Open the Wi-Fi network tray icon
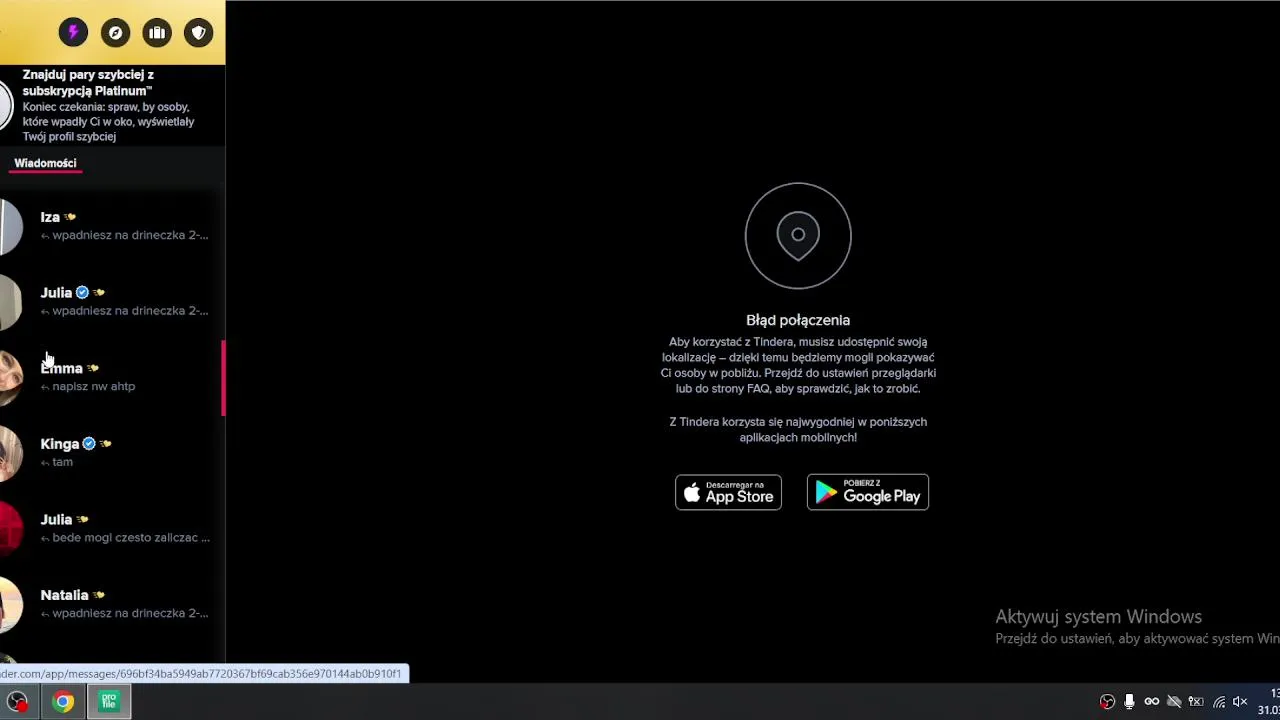The width and height of the screenshot is (1280, 720). [1219, 702]
